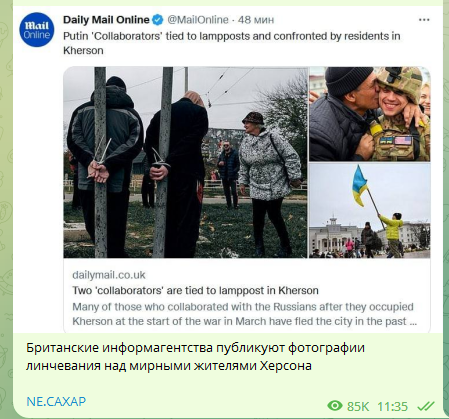Click the 48 мин timestamp
The width and height of the screenshot is (449, 419).
point(256,20)
